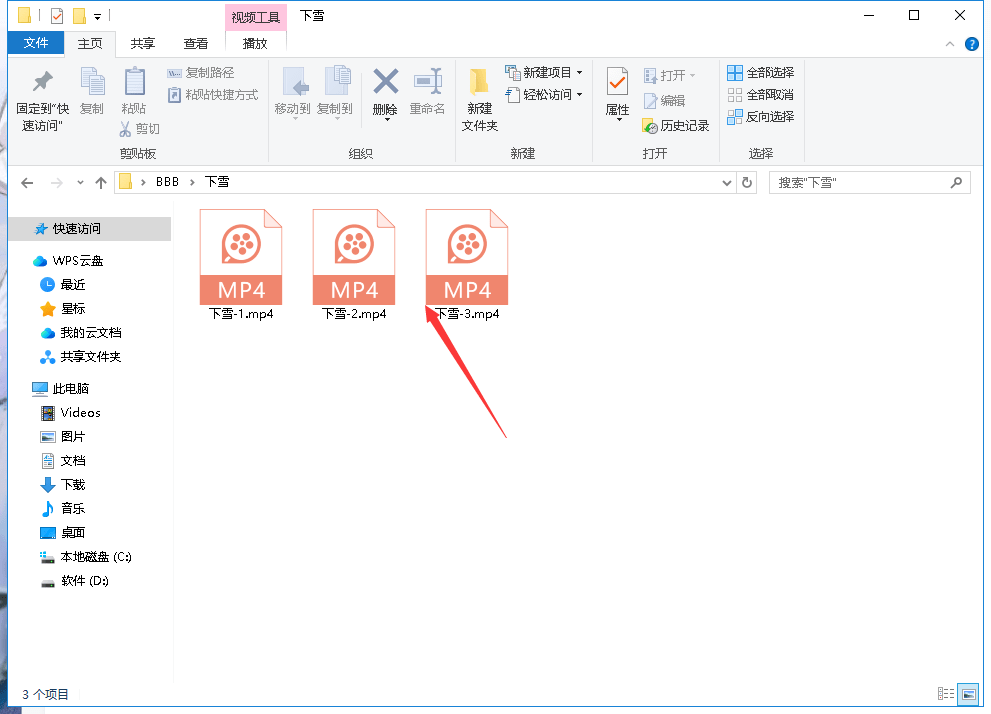The image size is (991, 714).
Task: Refresh the current folder
Action: point(746,183)
